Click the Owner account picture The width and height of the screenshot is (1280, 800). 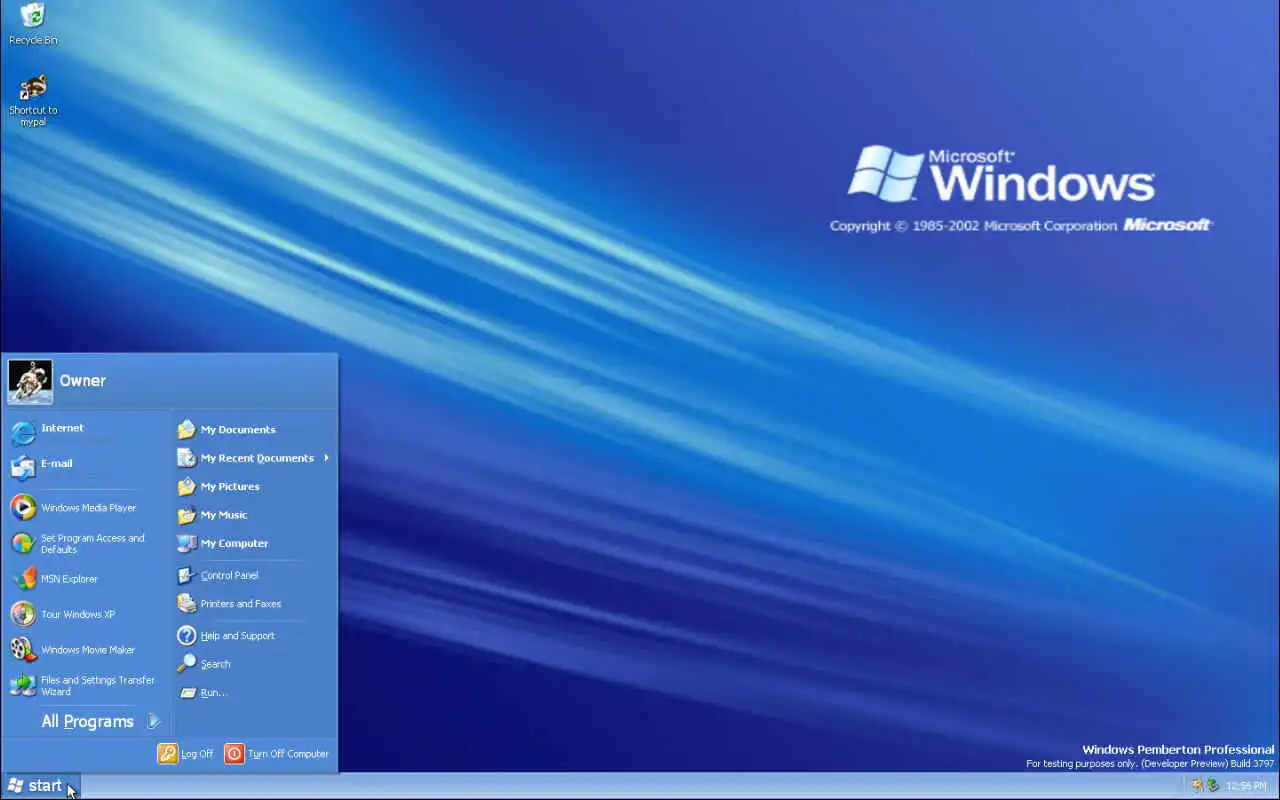[x=30, y=381]
